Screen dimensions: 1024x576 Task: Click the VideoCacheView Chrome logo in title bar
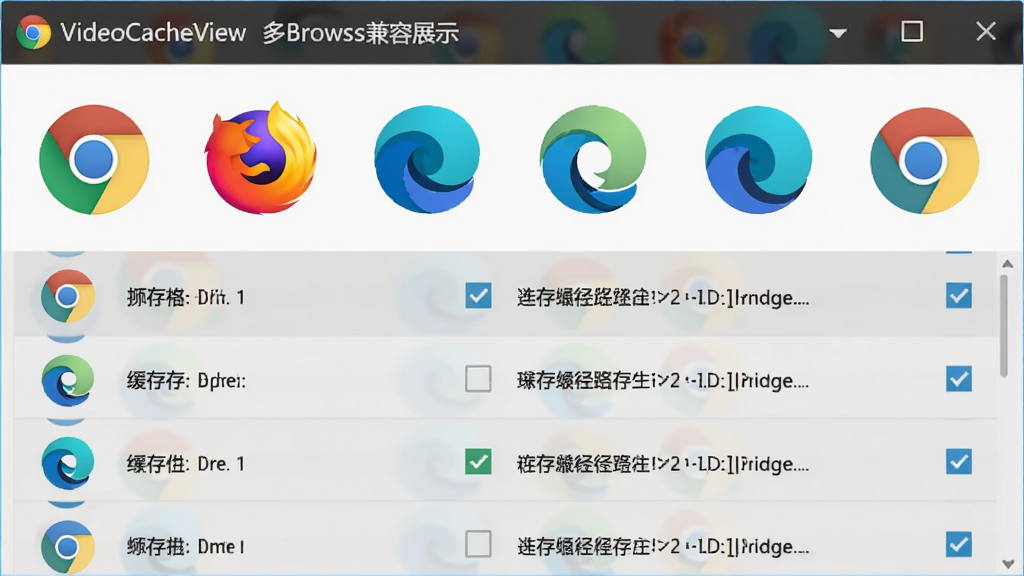tap(34, 32)
